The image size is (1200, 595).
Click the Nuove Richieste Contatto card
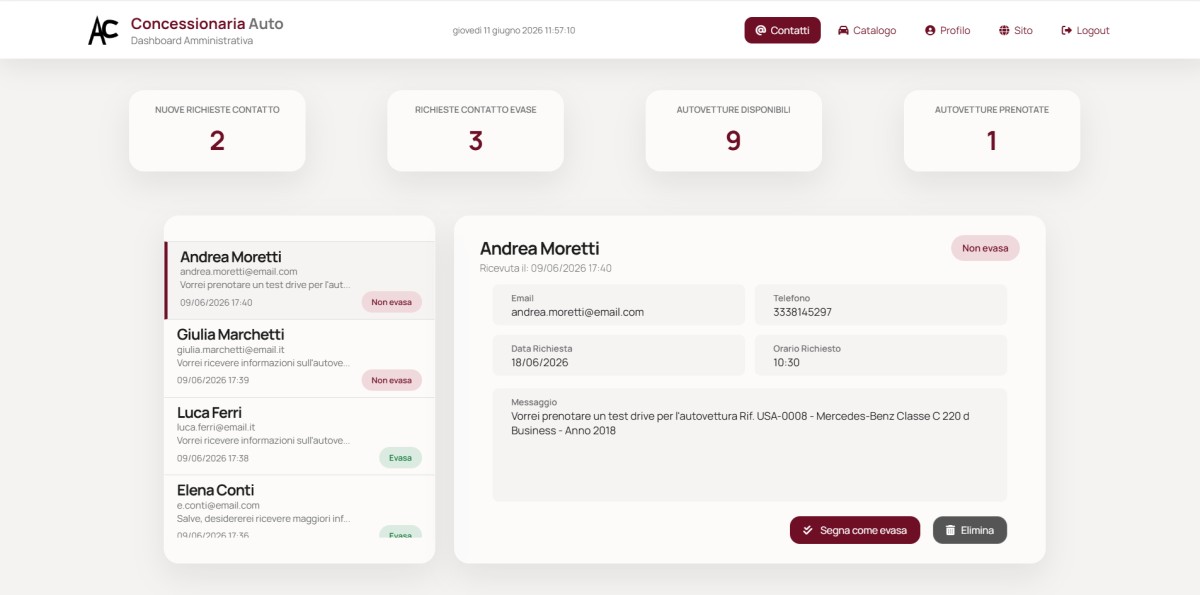pyautogui.click(x=217, y=130)
